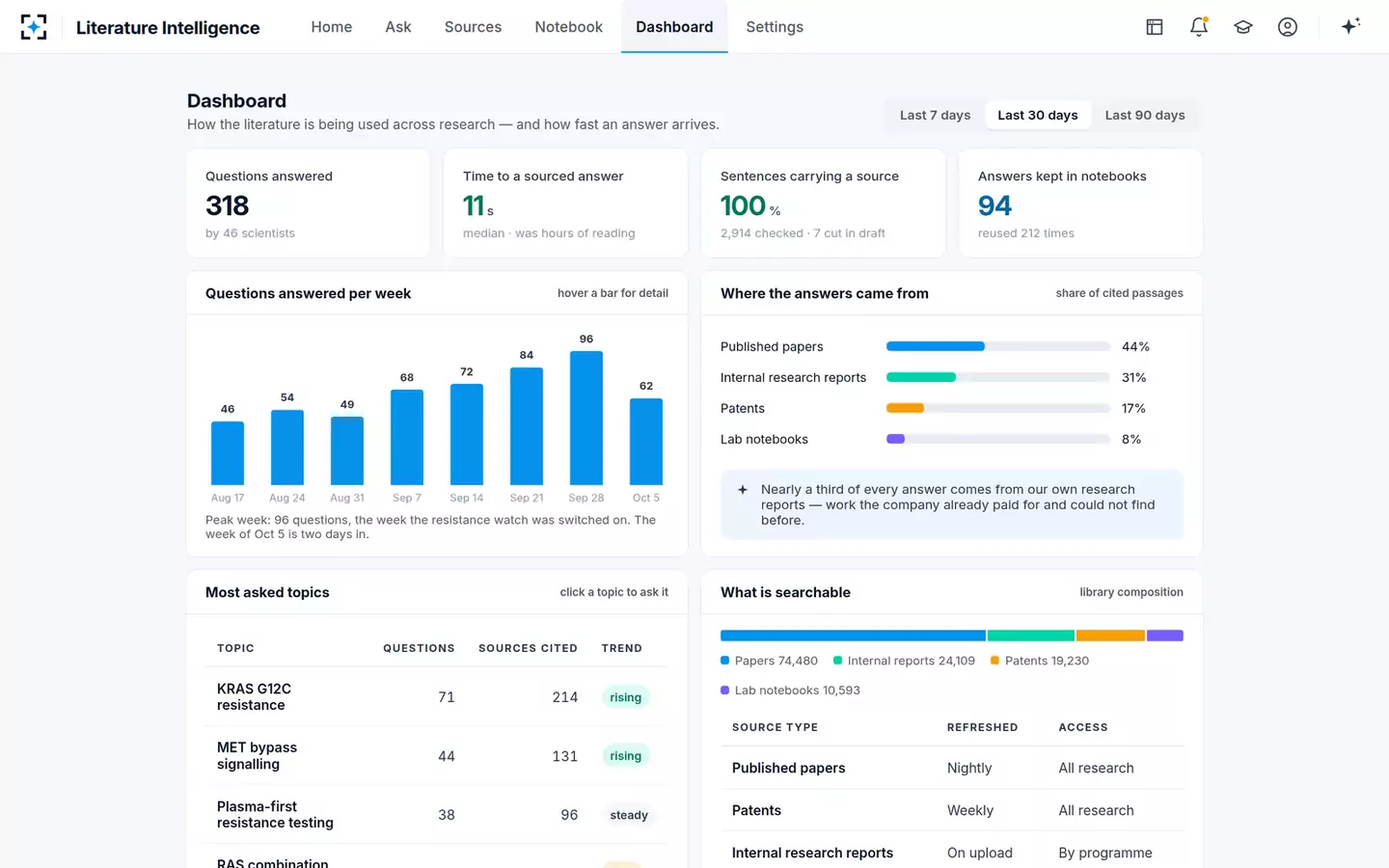Image resolution: width=1389 pixels, height=868 pixels.
Task: Open the user account profile icon
Action: (1288, 27)
